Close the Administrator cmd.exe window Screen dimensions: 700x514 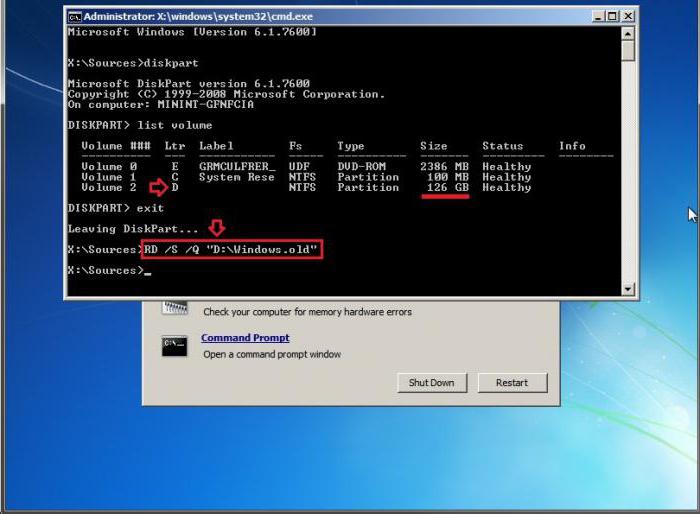[628, 16]
